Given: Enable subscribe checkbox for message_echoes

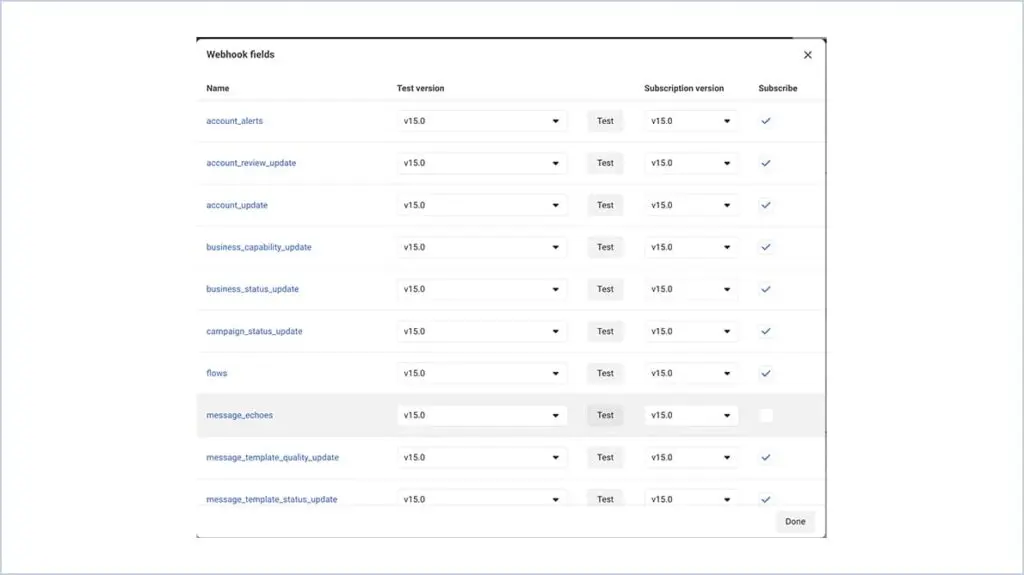Looking at the screenshot, I should [766, 415].
